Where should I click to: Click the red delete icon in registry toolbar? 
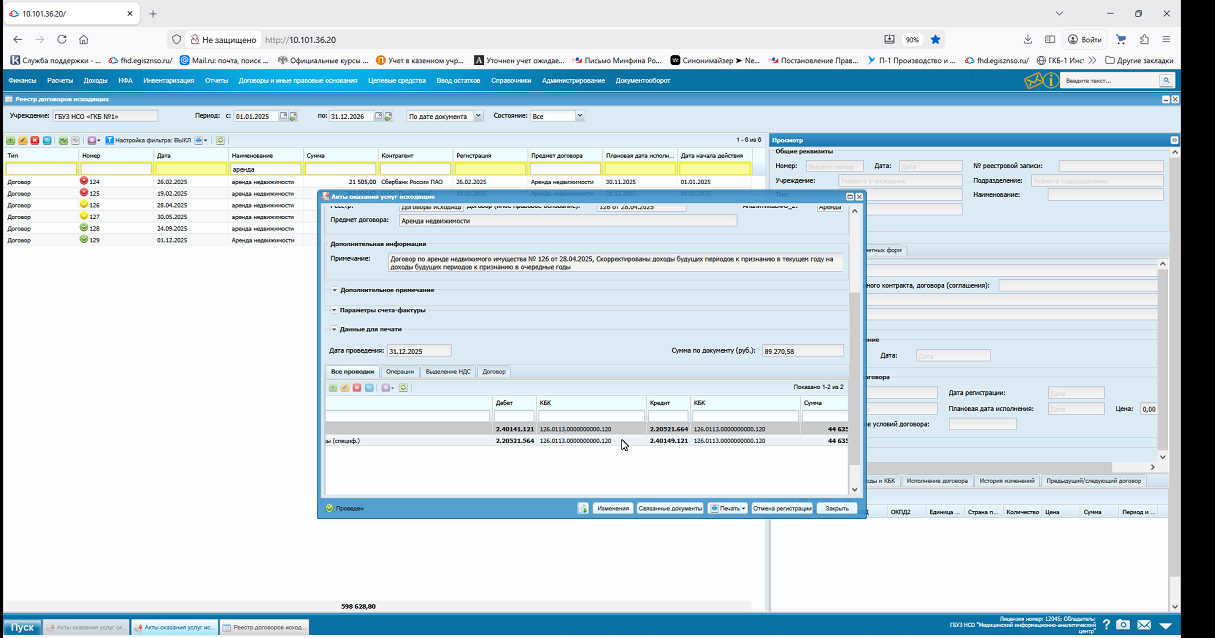click(x=35, y=140)
